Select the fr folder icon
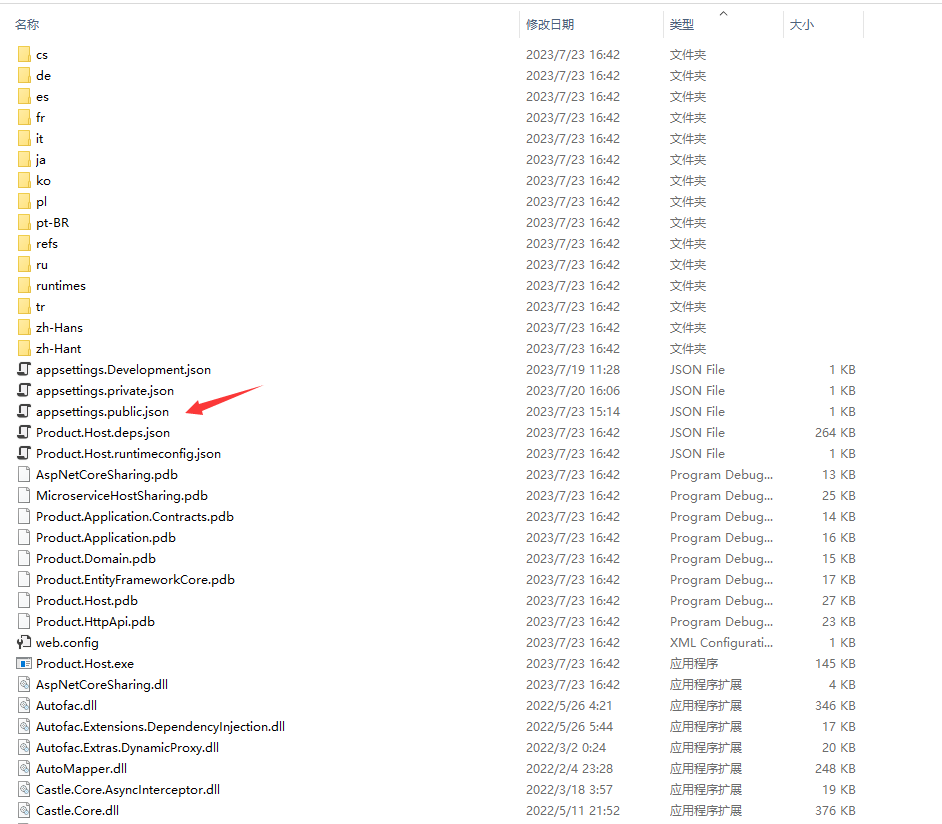This screenshot has height=824, width=942. (24, 118)
